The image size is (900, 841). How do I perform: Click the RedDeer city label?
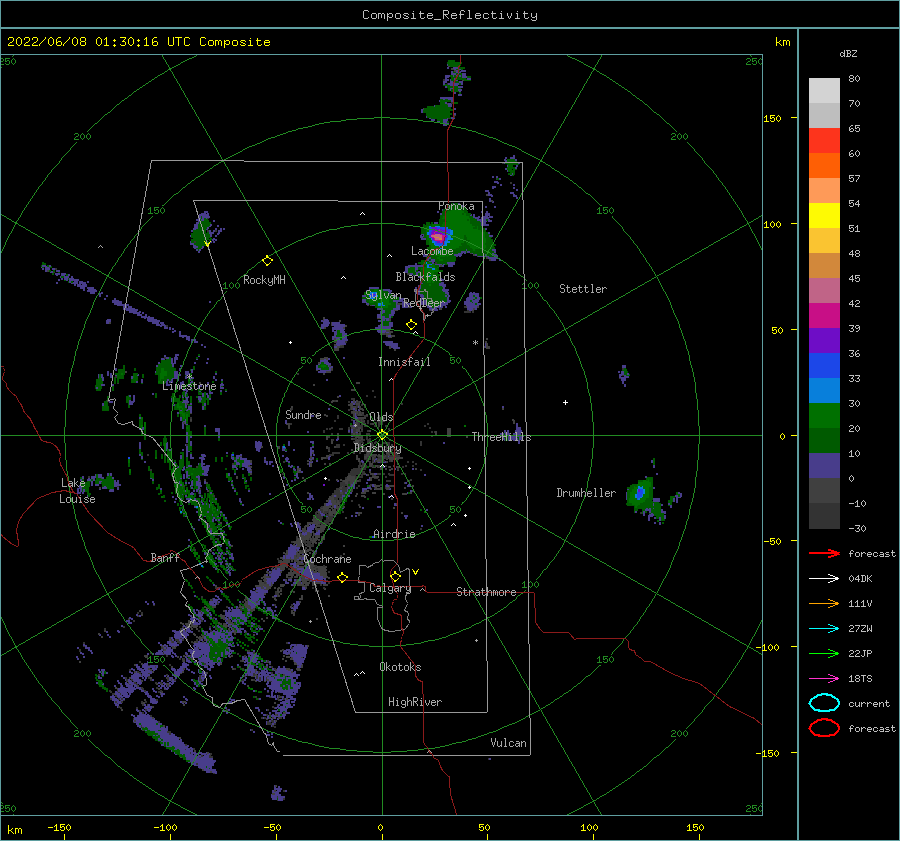pyautogui.click(x=424, y=303)
